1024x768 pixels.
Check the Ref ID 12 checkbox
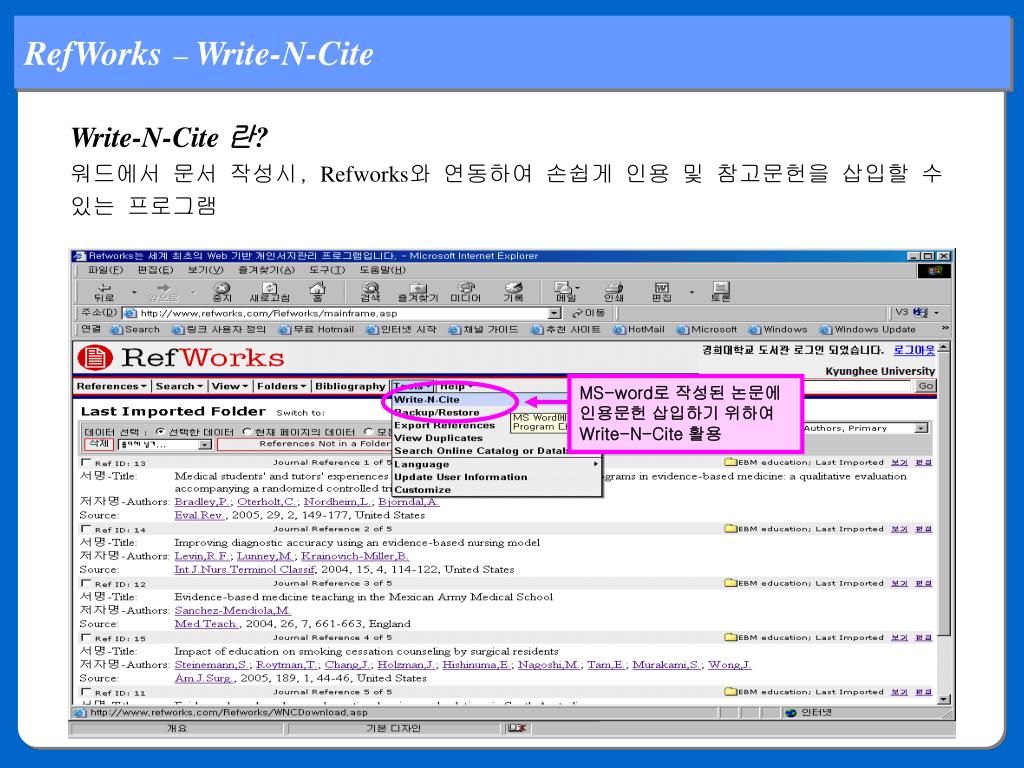tap(85, 583)
